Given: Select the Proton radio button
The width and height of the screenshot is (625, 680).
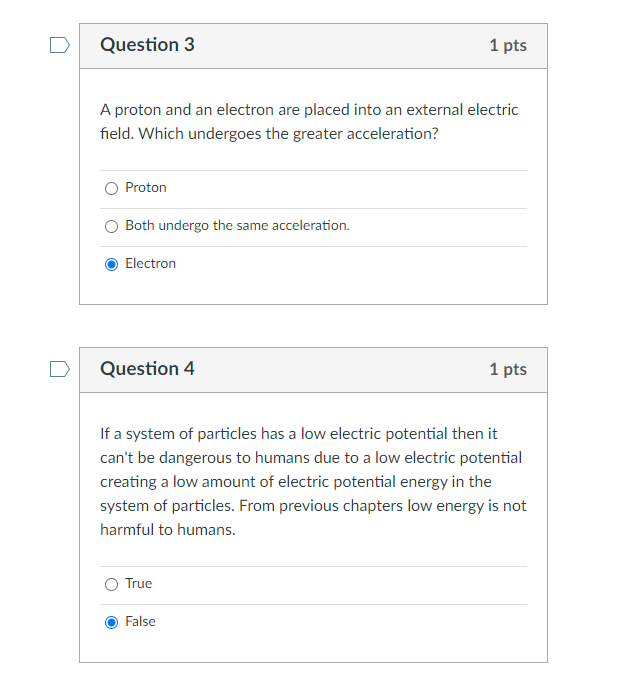Looking at the screenshot, I should pyautogui.click(x=111, y=188).
